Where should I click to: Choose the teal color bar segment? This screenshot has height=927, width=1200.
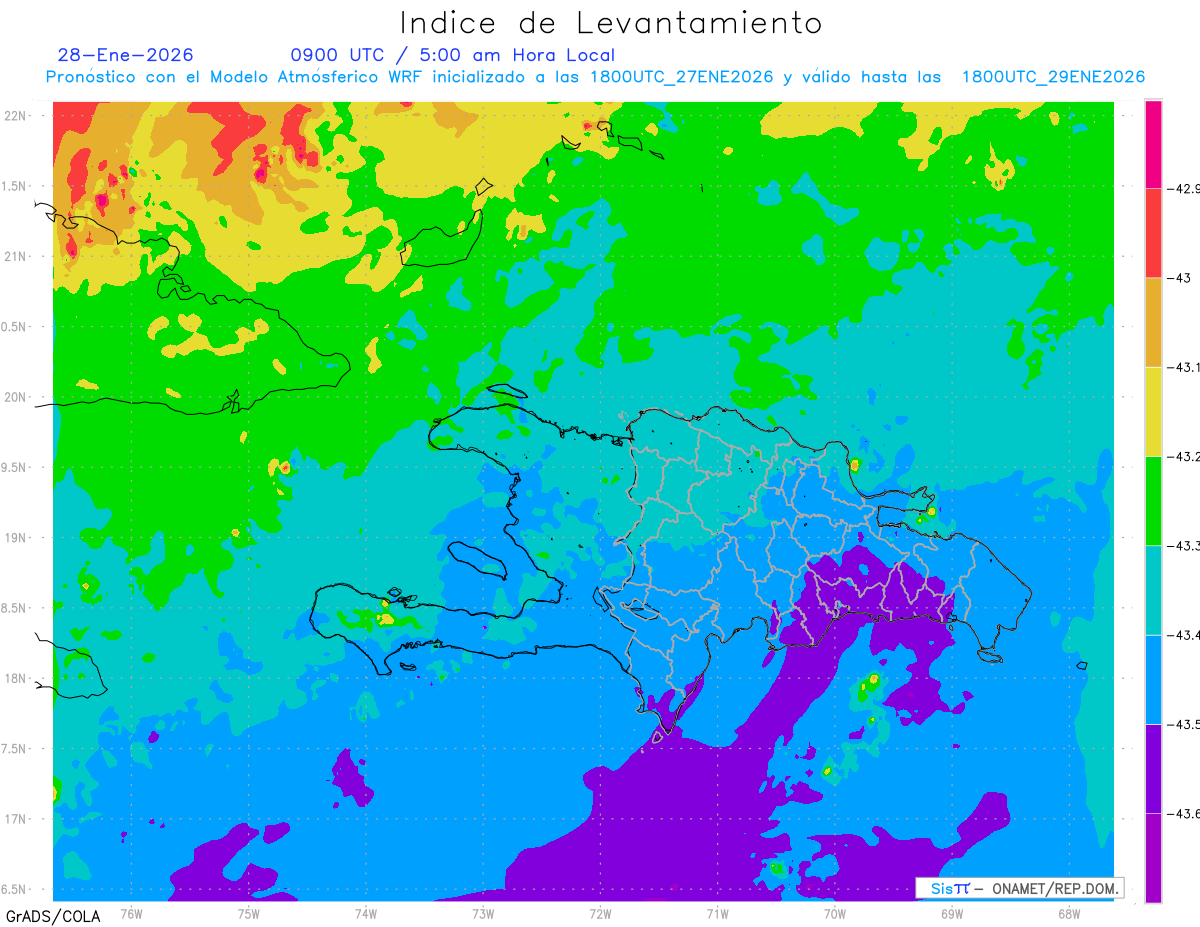(1153, 590)
